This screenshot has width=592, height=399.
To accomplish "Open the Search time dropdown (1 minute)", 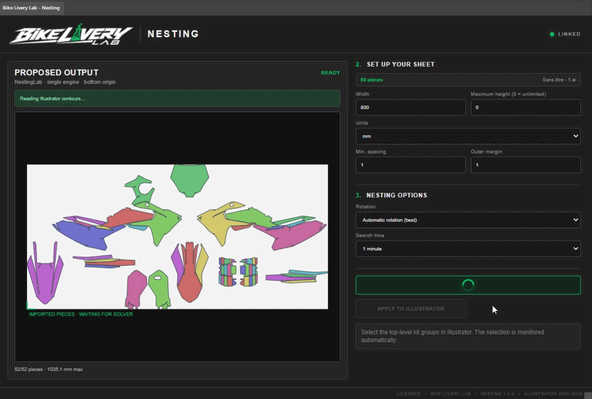I will pos(468,249).
